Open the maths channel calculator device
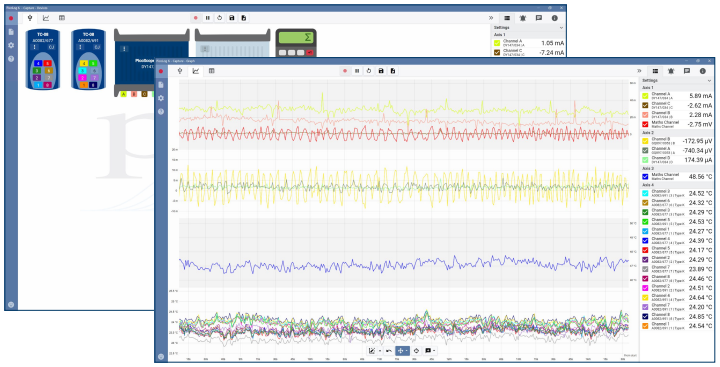 (x=296, y=43)
